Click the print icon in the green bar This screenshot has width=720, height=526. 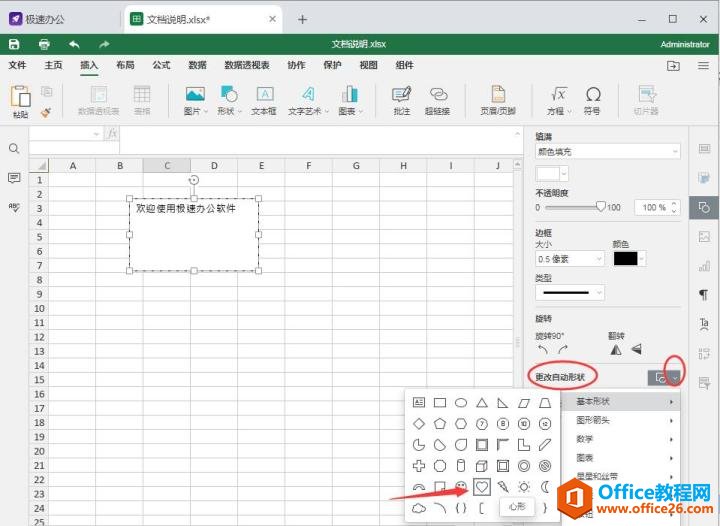coord(44,44)
